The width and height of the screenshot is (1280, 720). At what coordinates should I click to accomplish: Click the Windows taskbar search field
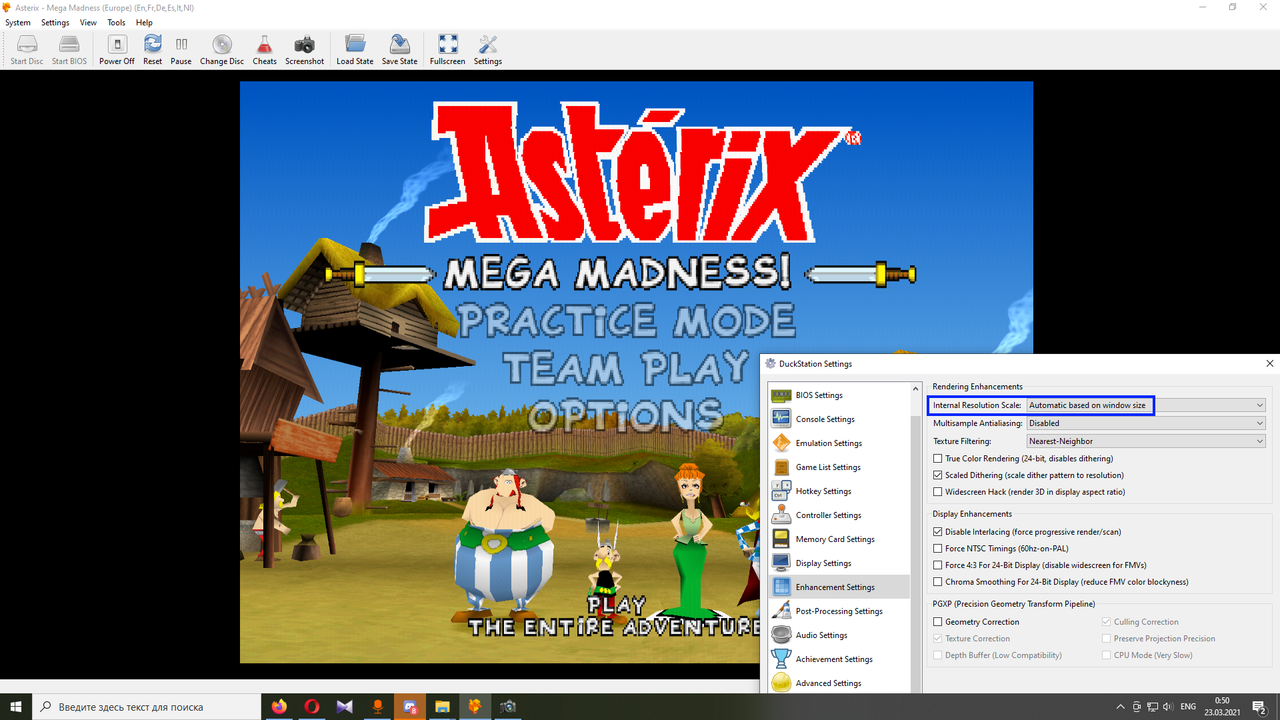[x=148, y=707]
